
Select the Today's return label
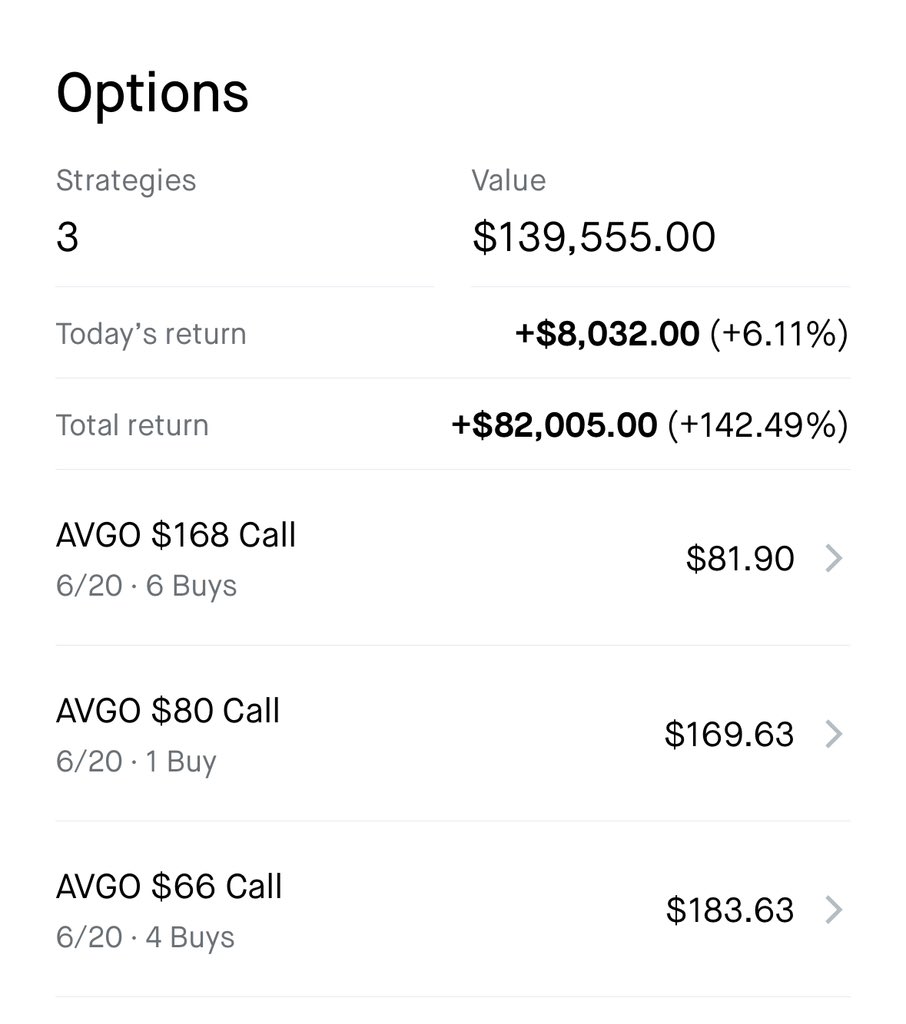click(151, 334)
